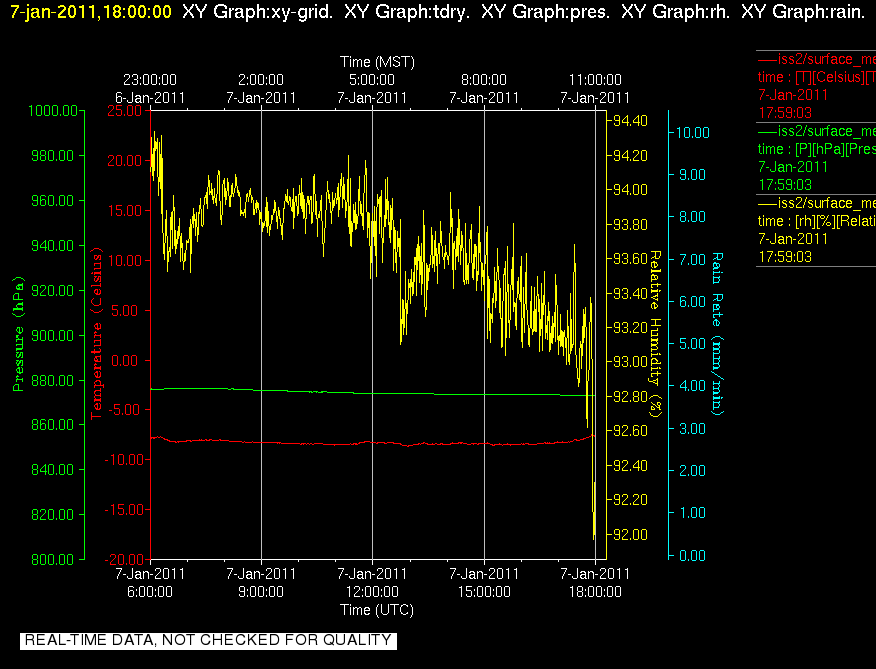876x669 pixels.
Task: Click pressure axis value 800.00
Action: pos(53,559)
